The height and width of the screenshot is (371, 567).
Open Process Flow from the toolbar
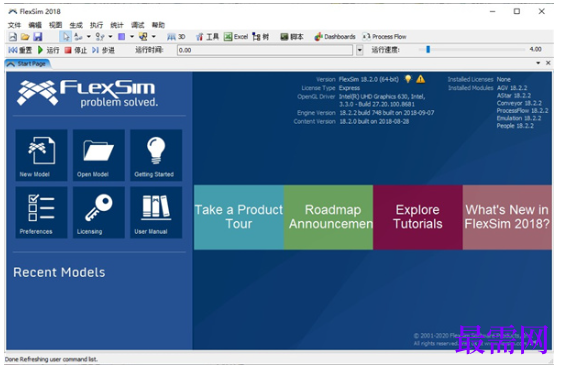click(x=385, y=37)
